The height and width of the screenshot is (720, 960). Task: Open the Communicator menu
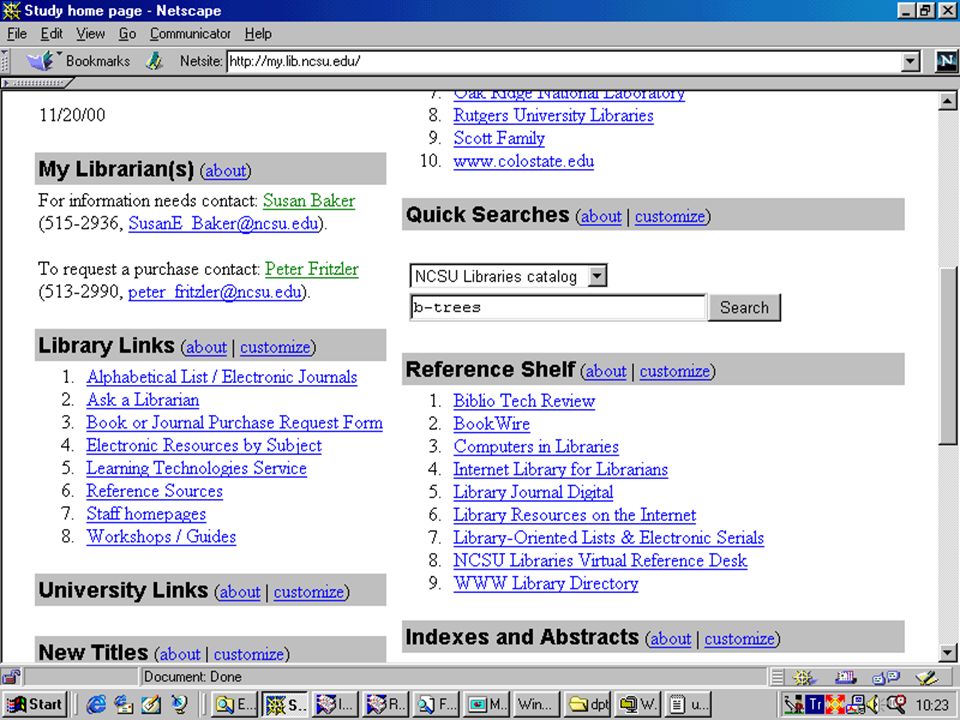tap(190, 34)
